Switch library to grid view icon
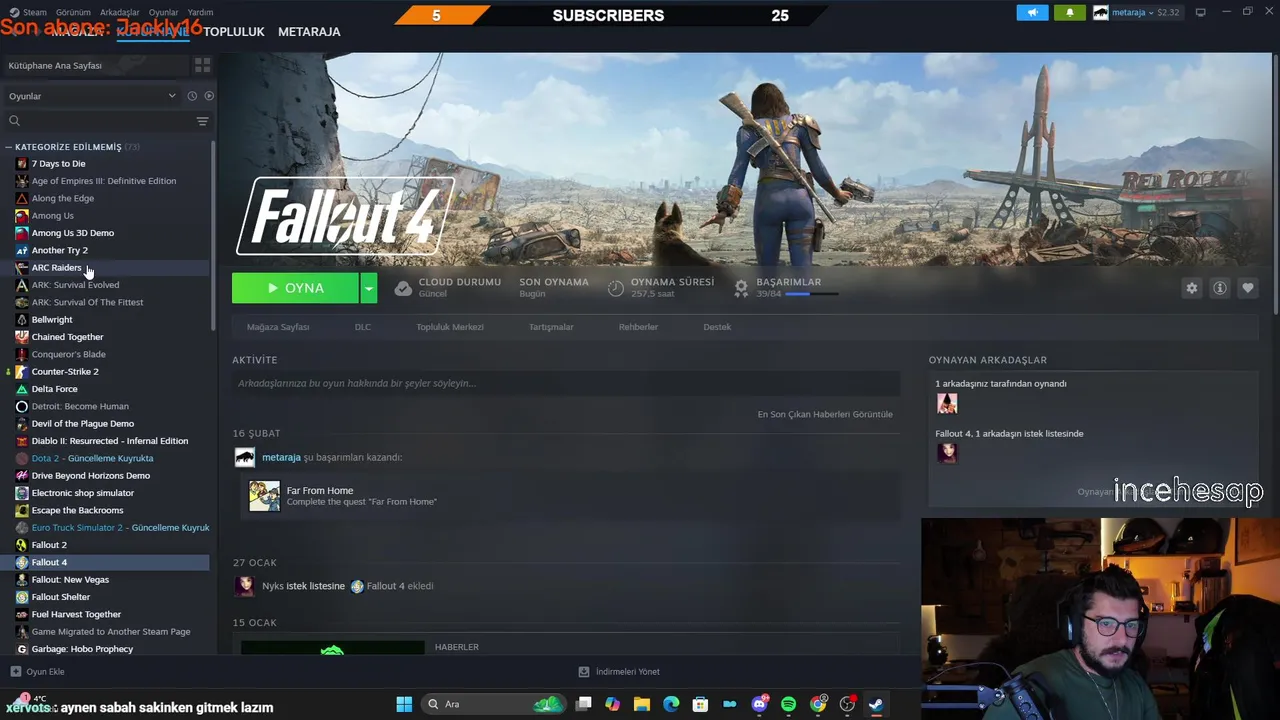1280x720 pixels. [x=202, y=65]
